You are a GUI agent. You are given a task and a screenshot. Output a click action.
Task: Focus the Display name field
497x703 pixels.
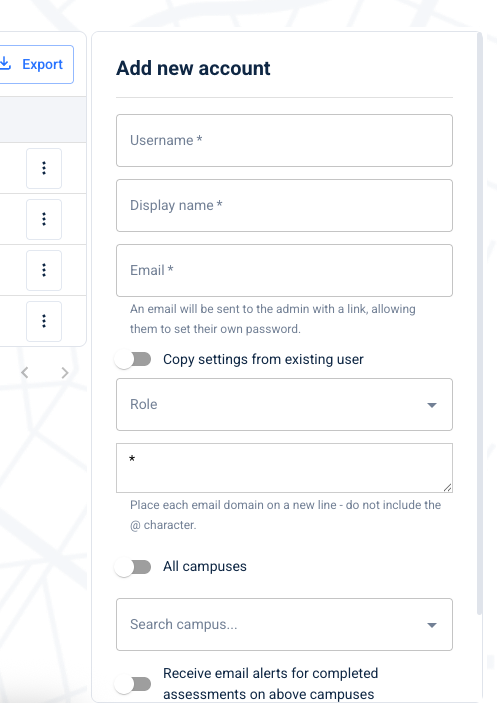pyautogui.click(x=284, y=205)
